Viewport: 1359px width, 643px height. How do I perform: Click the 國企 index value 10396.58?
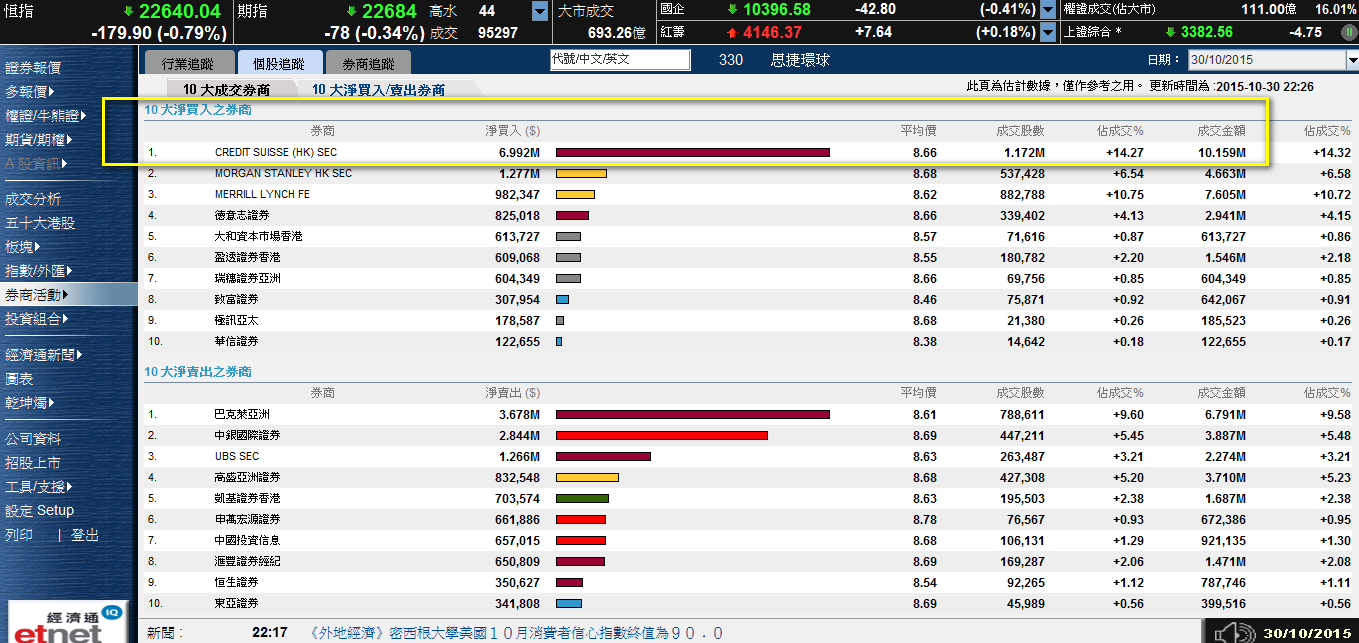777,10
